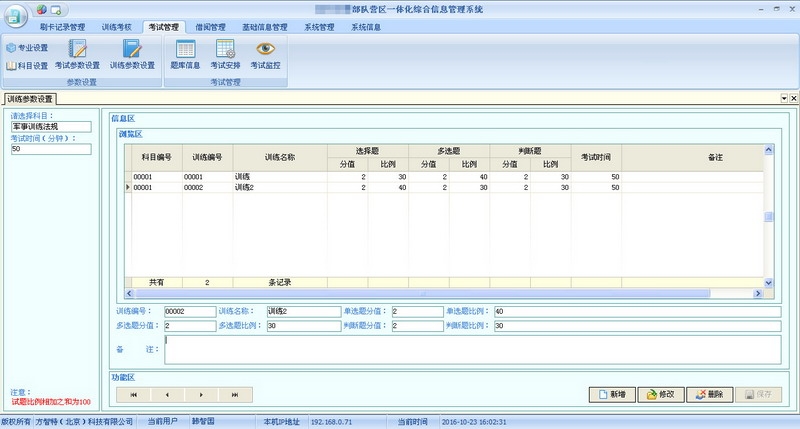This screenshot has width=800, height=429.
Task: Click the 单选题比例 input field
Action: pyautogui.click(x=637, y=311)
